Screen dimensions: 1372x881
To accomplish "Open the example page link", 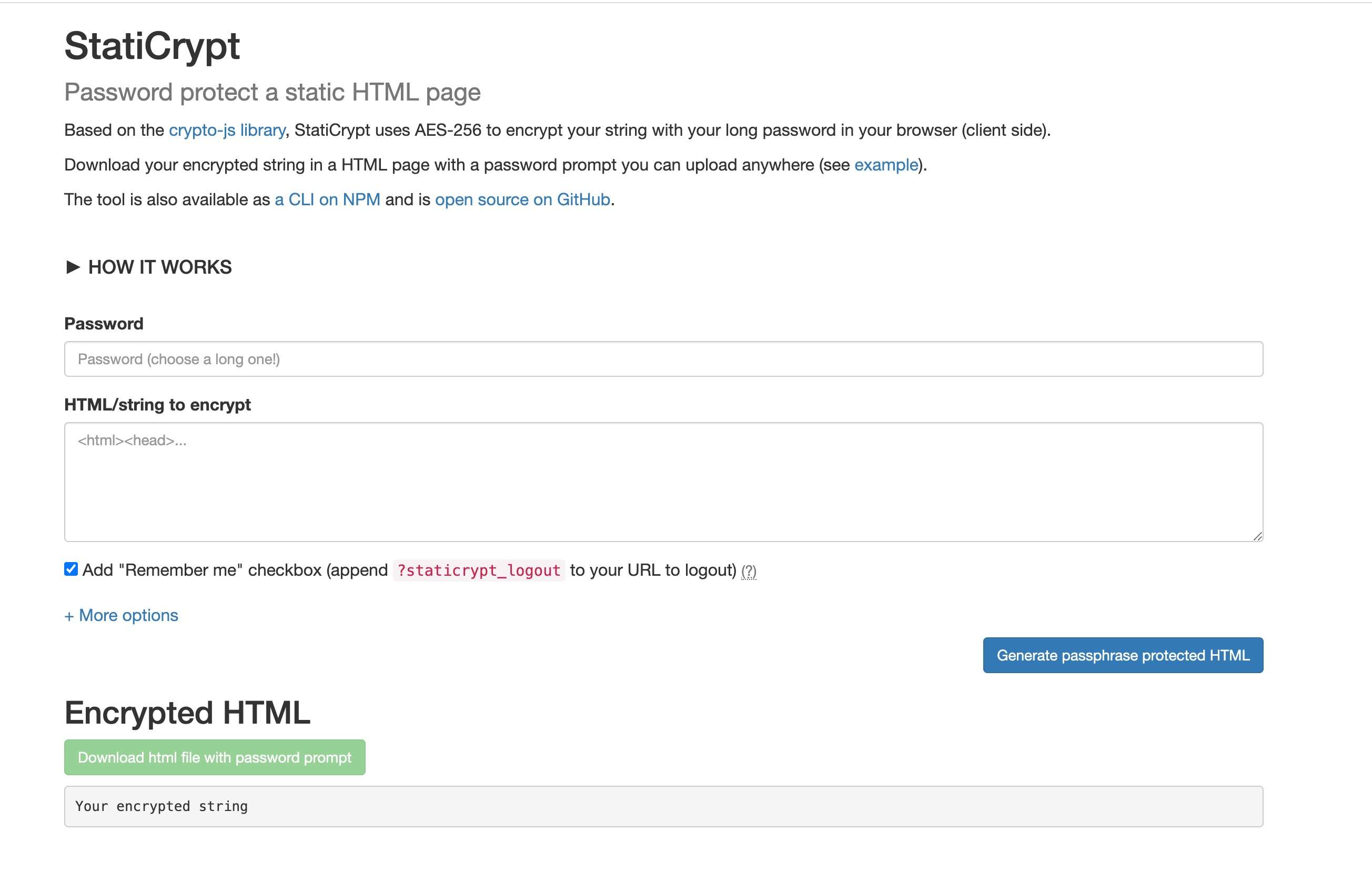I will [x=885, y=165].
